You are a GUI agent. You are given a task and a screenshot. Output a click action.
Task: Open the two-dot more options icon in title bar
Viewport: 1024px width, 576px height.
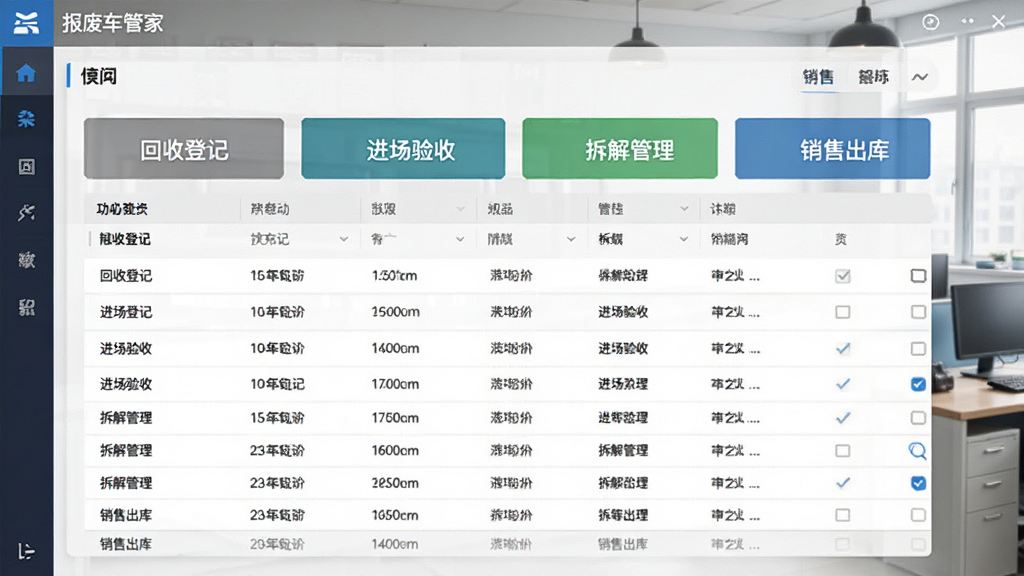click(967, 22)
